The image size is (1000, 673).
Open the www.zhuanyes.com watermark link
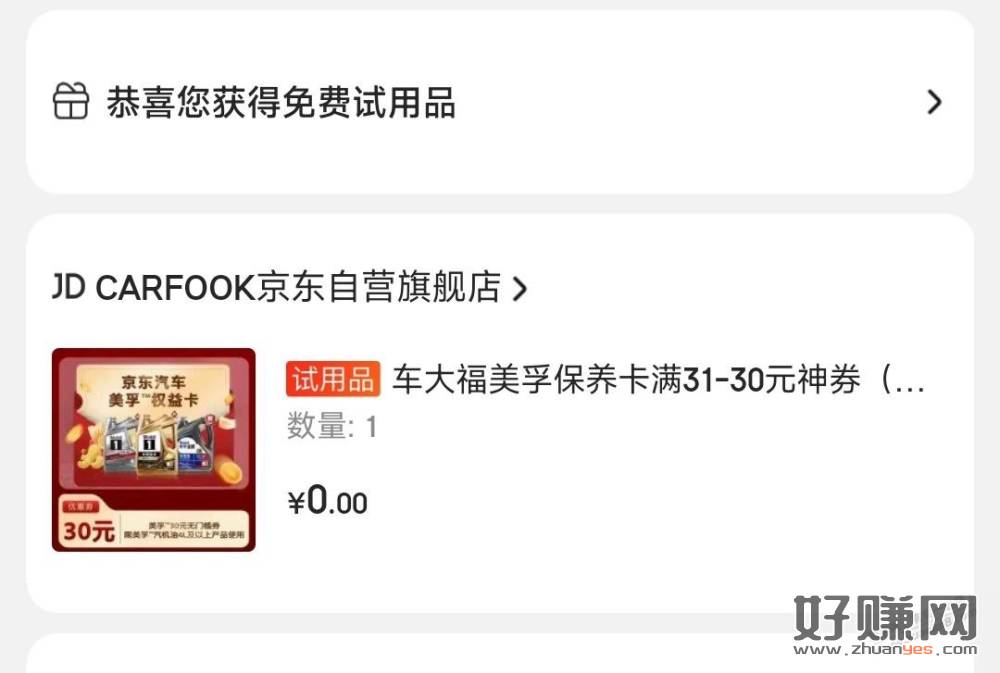[885, 649]
